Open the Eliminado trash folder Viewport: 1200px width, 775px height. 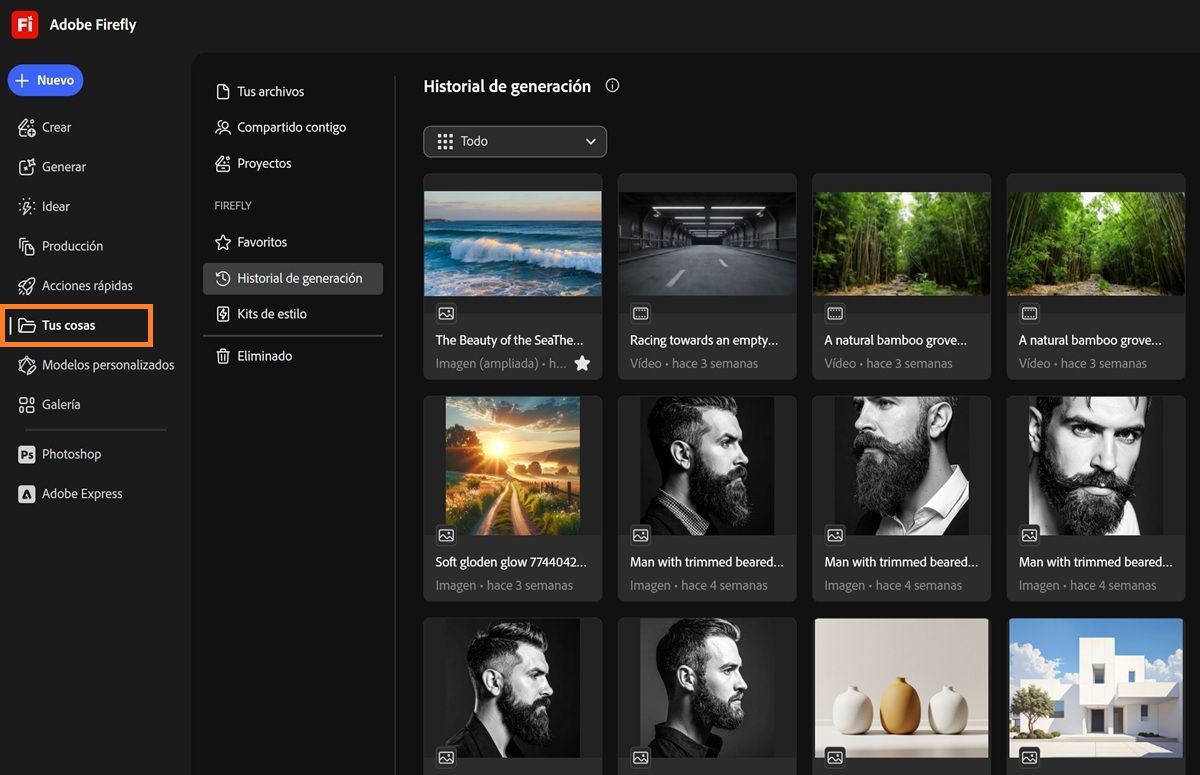pyautogui.click(x=264, y=356)
